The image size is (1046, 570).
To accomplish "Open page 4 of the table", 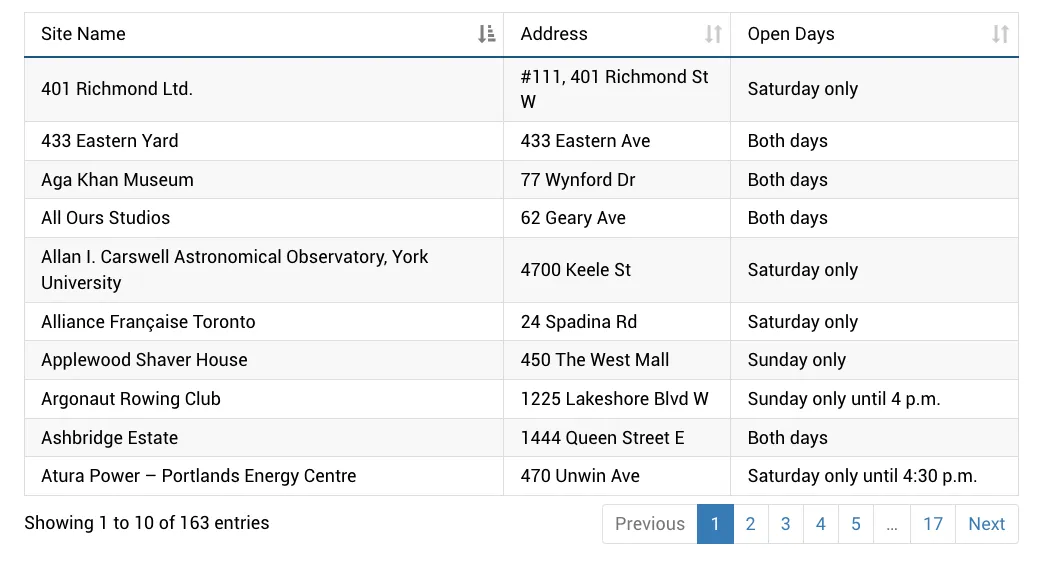I will [821, 524].
